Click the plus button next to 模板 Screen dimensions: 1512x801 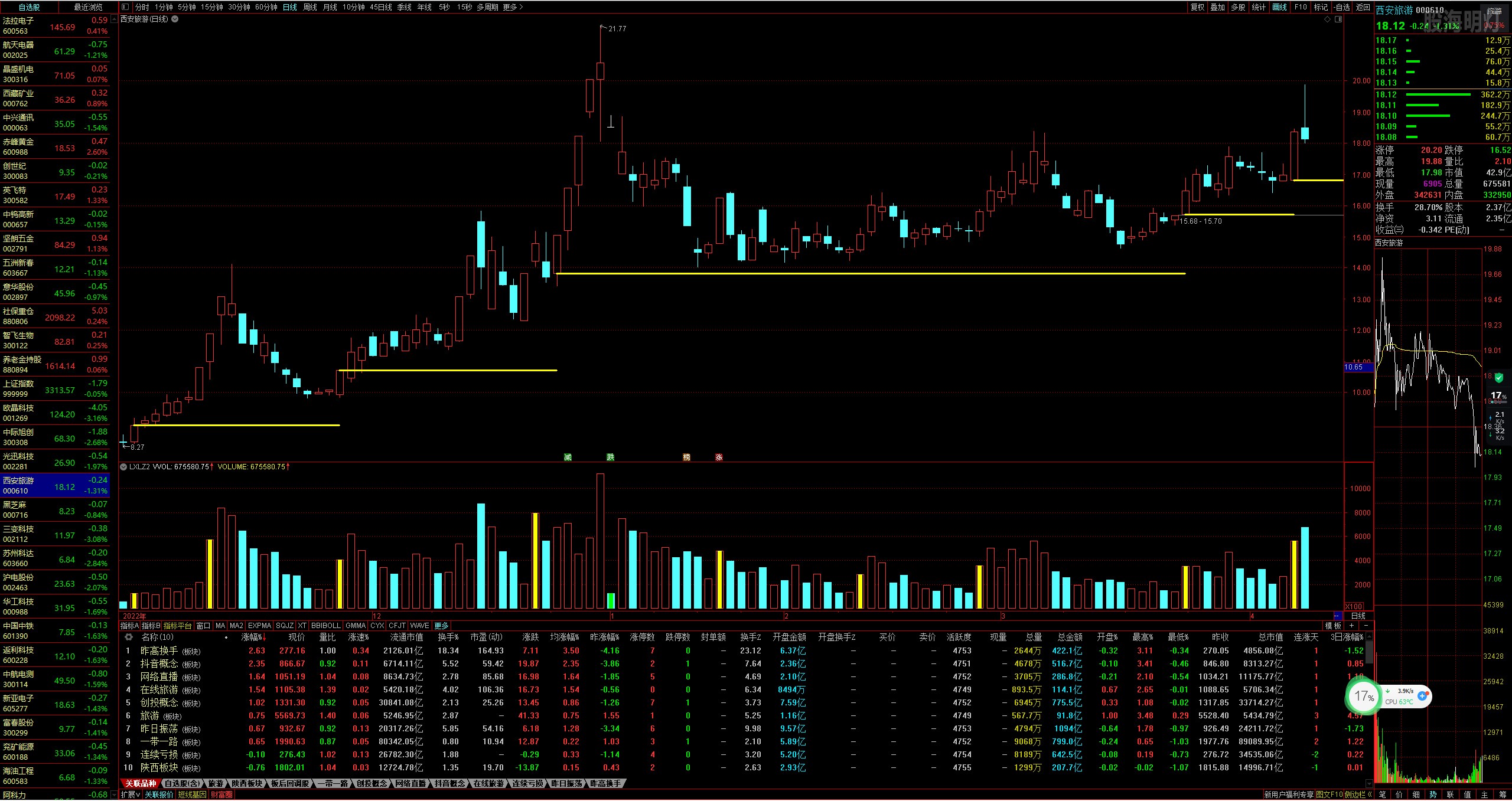pos(1351,626)
